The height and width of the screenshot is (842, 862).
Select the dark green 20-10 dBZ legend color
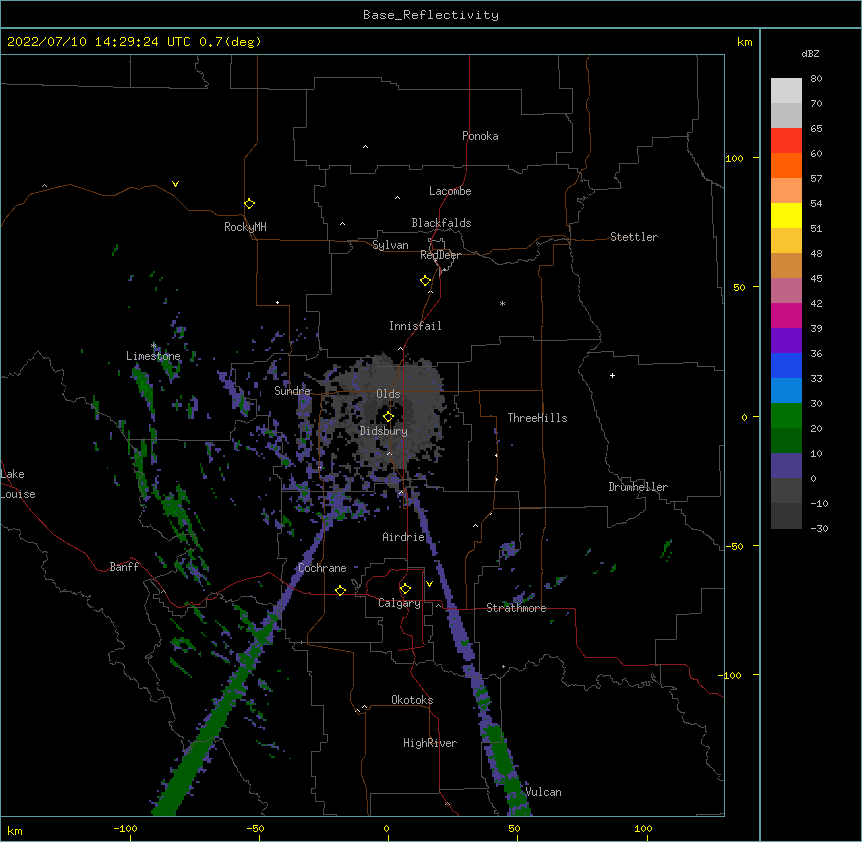[x=786, y=441]
